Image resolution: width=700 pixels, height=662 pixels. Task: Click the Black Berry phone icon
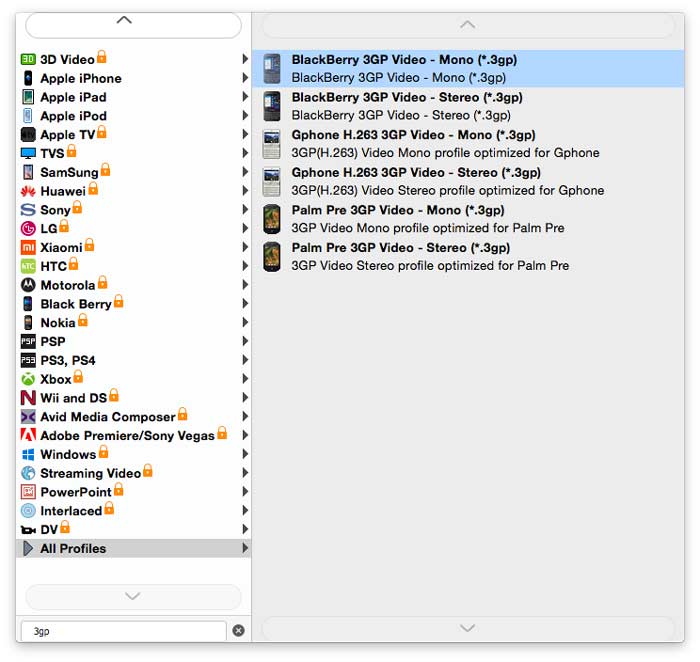coord(28,304)
